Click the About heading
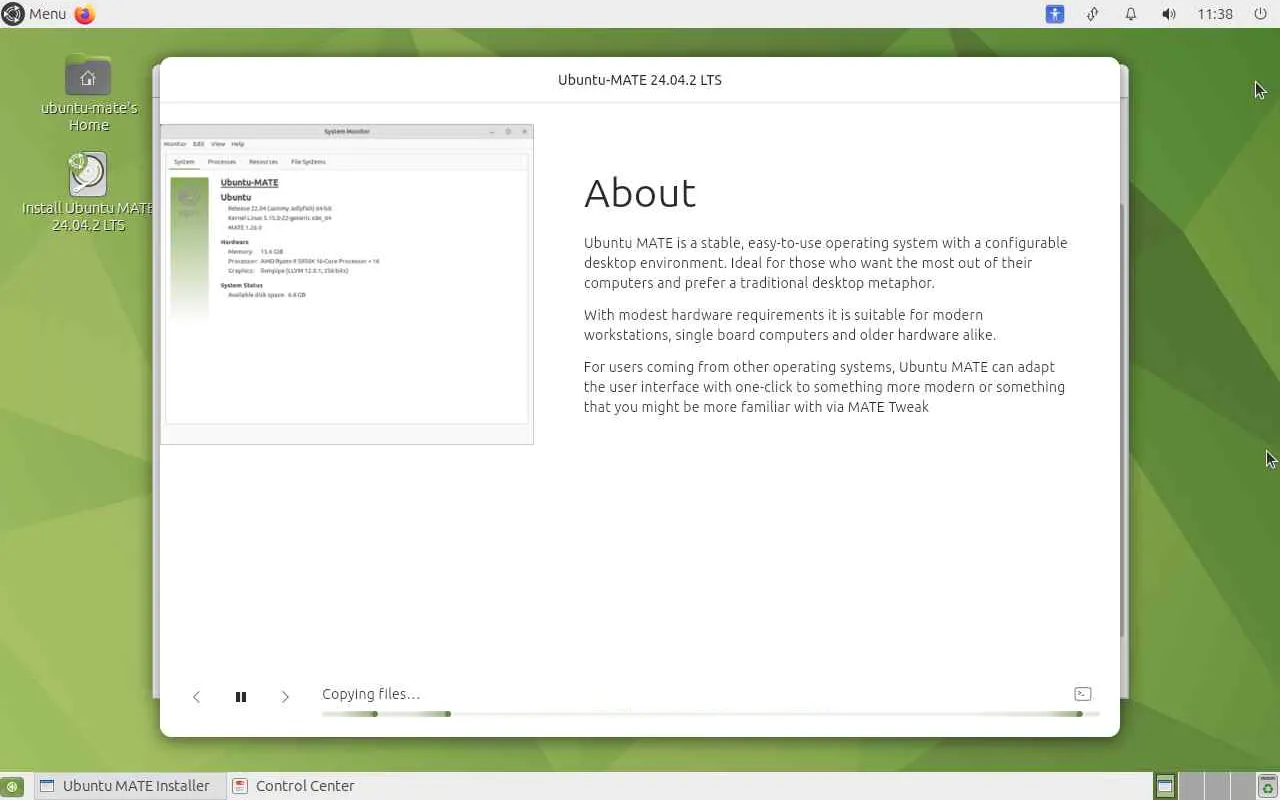Image resolution: width=1280 pixels, height=800 pixels. click(x=640, y=193)
